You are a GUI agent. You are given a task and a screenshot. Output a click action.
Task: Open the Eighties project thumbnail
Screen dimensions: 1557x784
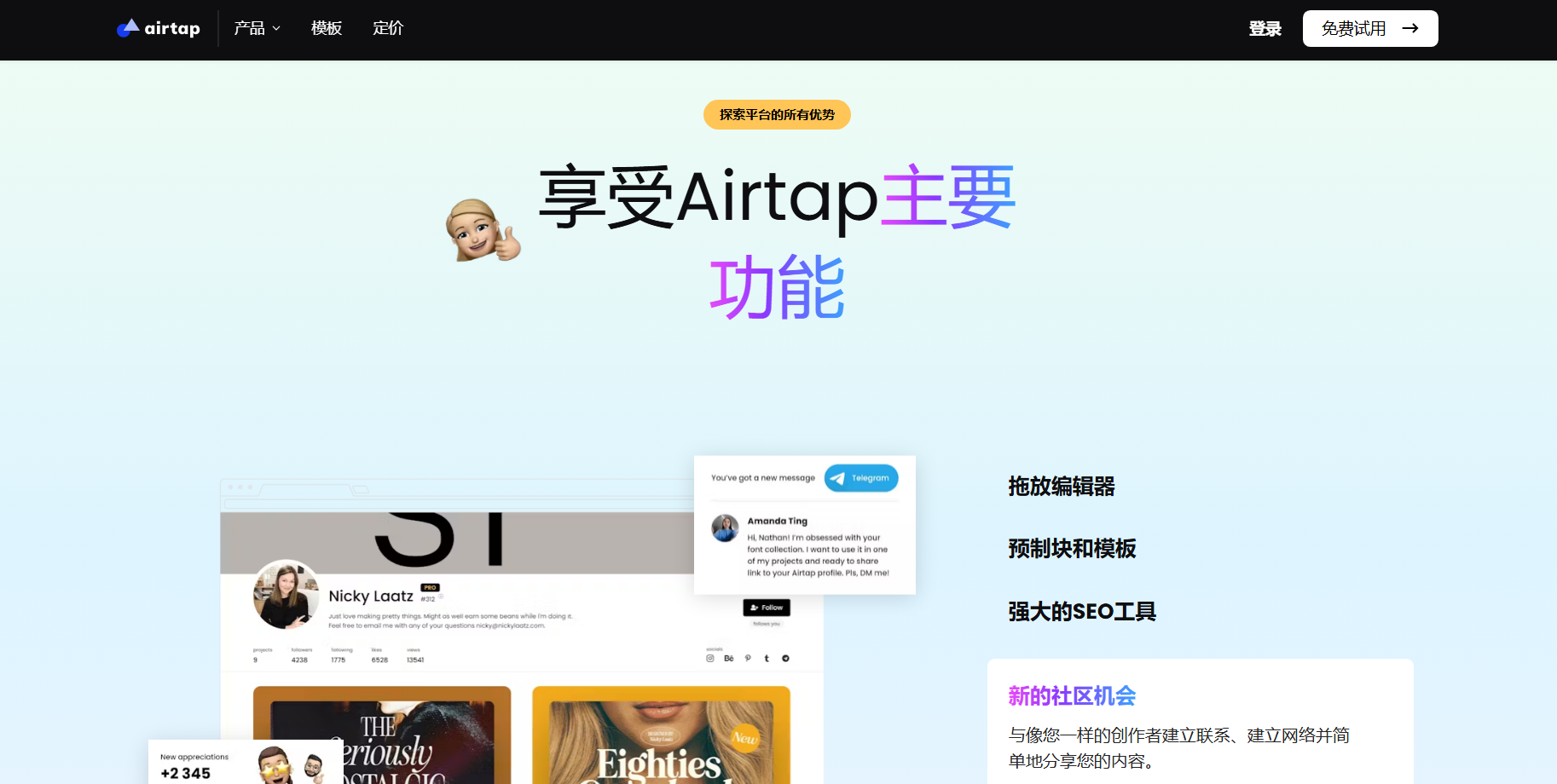tap(661, 735)
